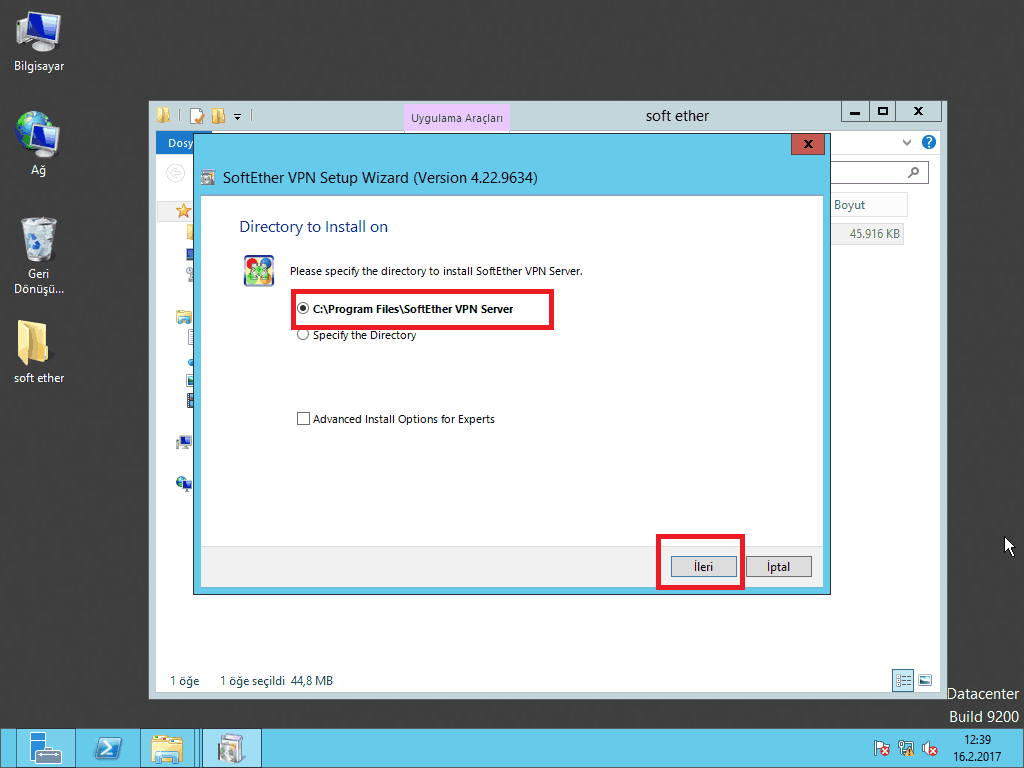Open the Bilgisayar desktop icon
Viewport: 1024px width, 768px height.
pyautogui.click(x=39, y=40)
